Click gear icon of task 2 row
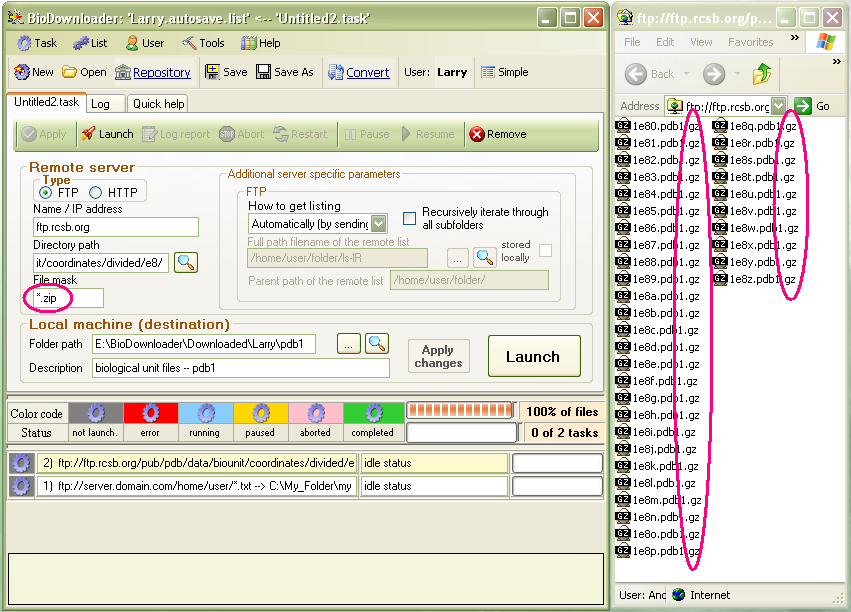The image size is (851, 612). (21, 463)
